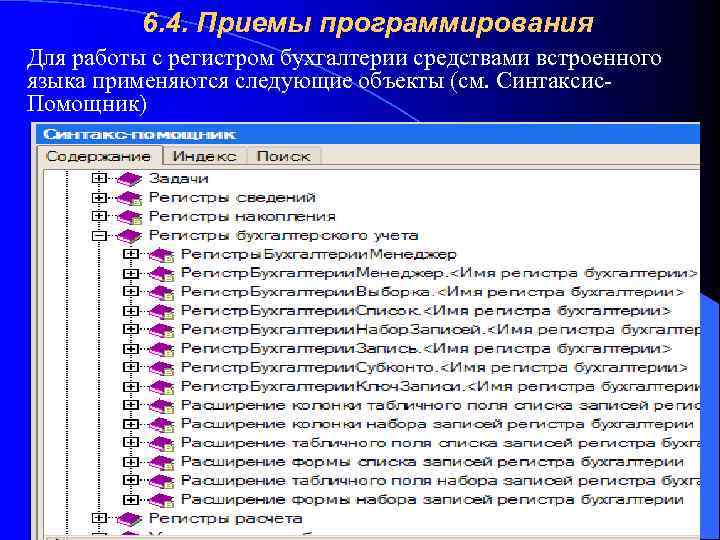The height and width of the screenshot is (540, 720).
Task: Select Регистры бухгалтерского учета item
Action: [x=283, y=236]
